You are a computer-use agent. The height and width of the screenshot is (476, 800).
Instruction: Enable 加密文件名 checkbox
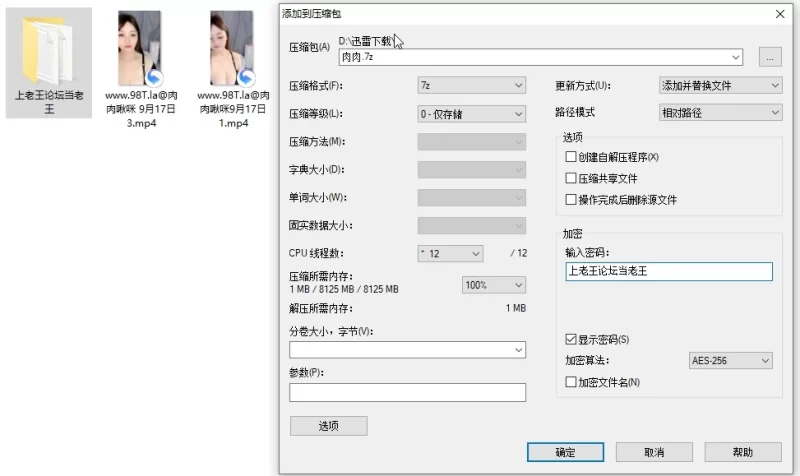pos(571,382)
